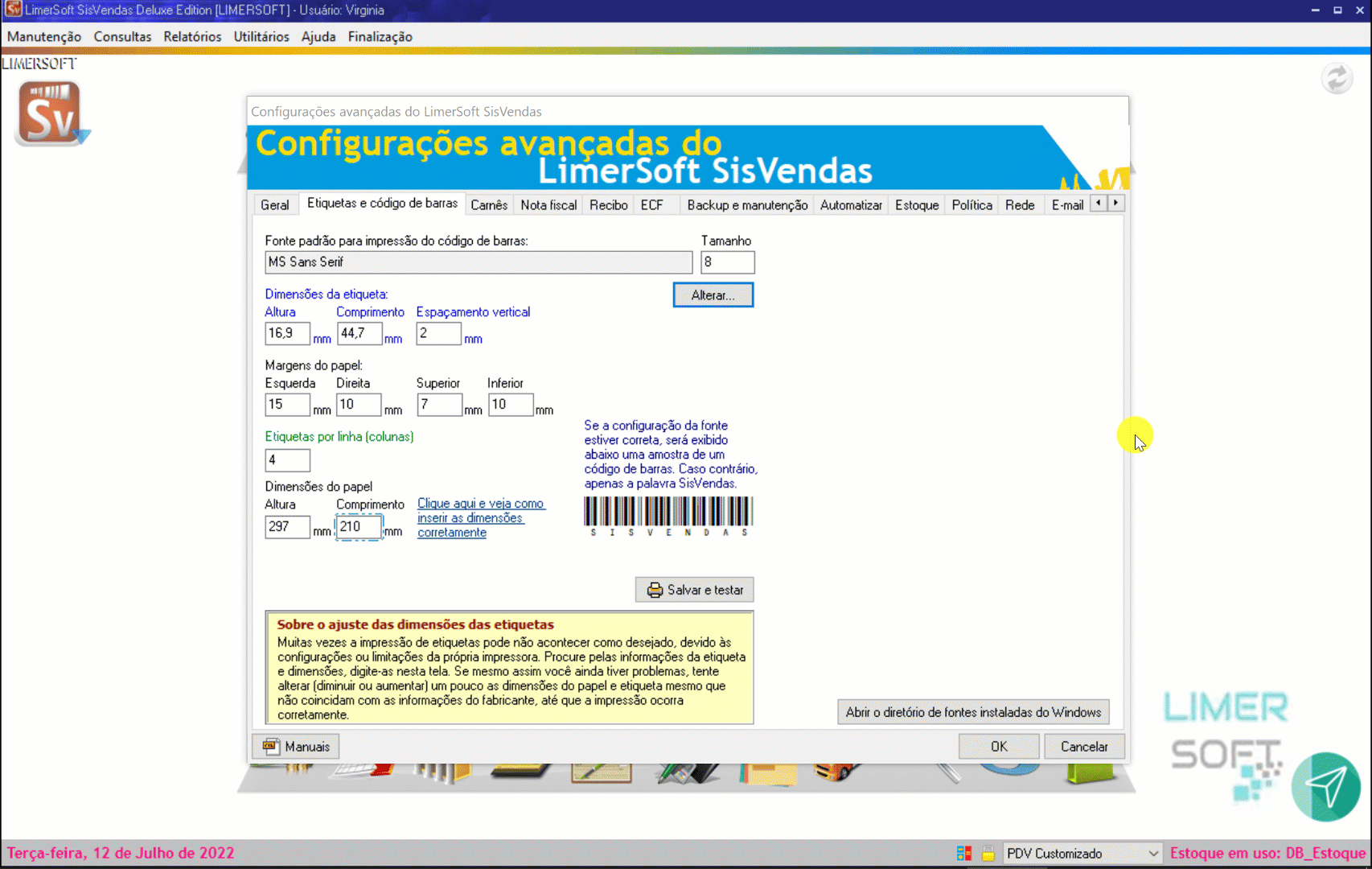Click the paper Comprimento field showing 210
Screen dimensions: 1372x869
pyautogui.click(x=359, y=527)
